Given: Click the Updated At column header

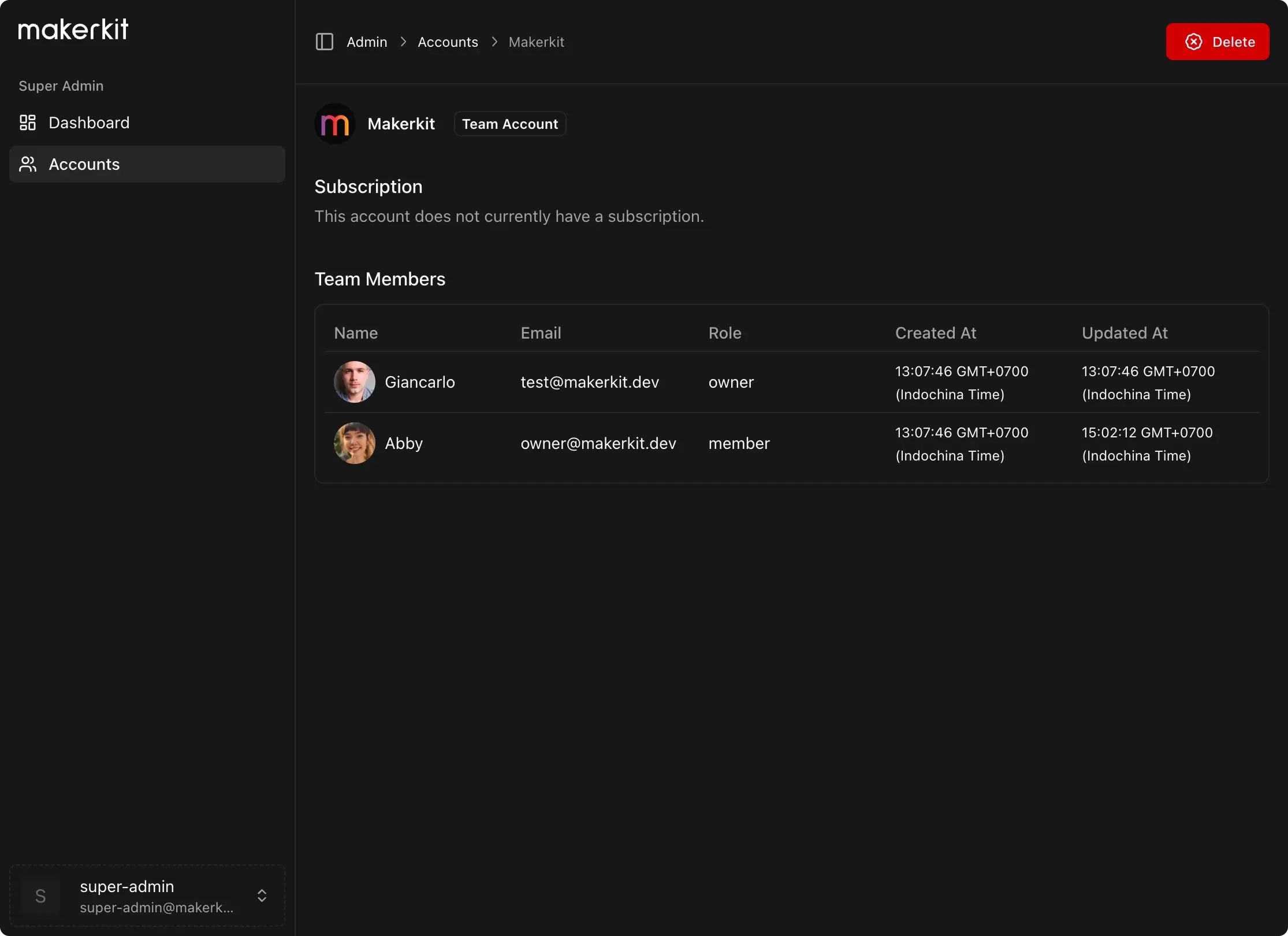Looking at the screenshot, I should (1124, 333).
